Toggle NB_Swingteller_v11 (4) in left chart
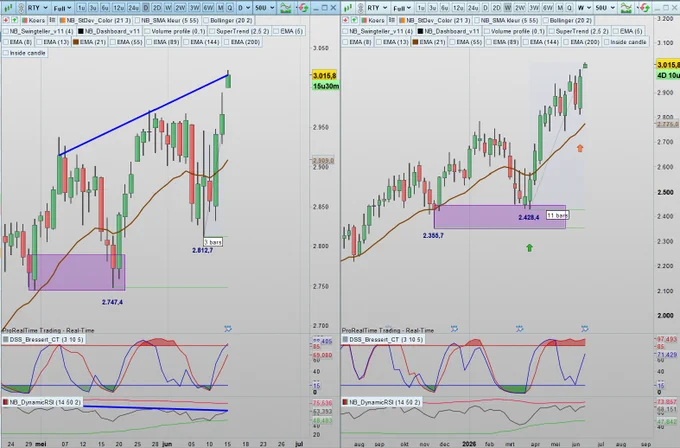680x448 pixels. tap(6, 31)
